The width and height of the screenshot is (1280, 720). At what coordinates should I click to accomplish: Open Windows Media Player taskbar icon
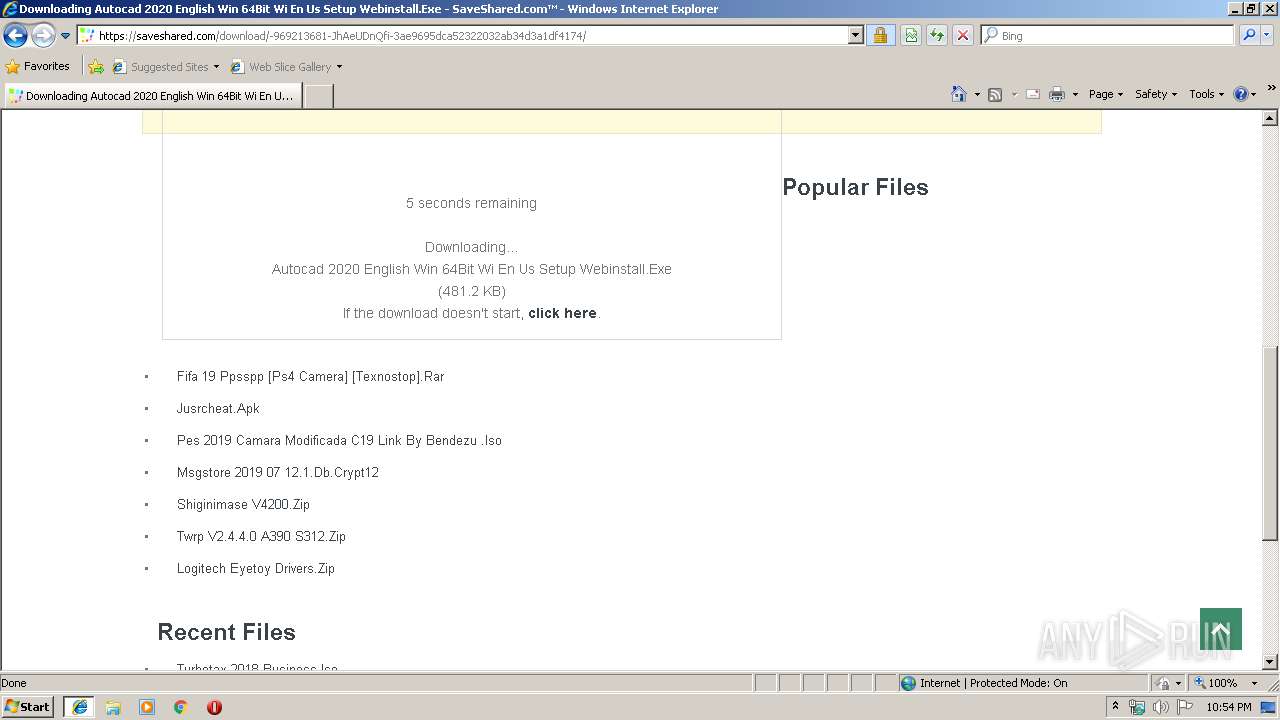click(147, 707)
